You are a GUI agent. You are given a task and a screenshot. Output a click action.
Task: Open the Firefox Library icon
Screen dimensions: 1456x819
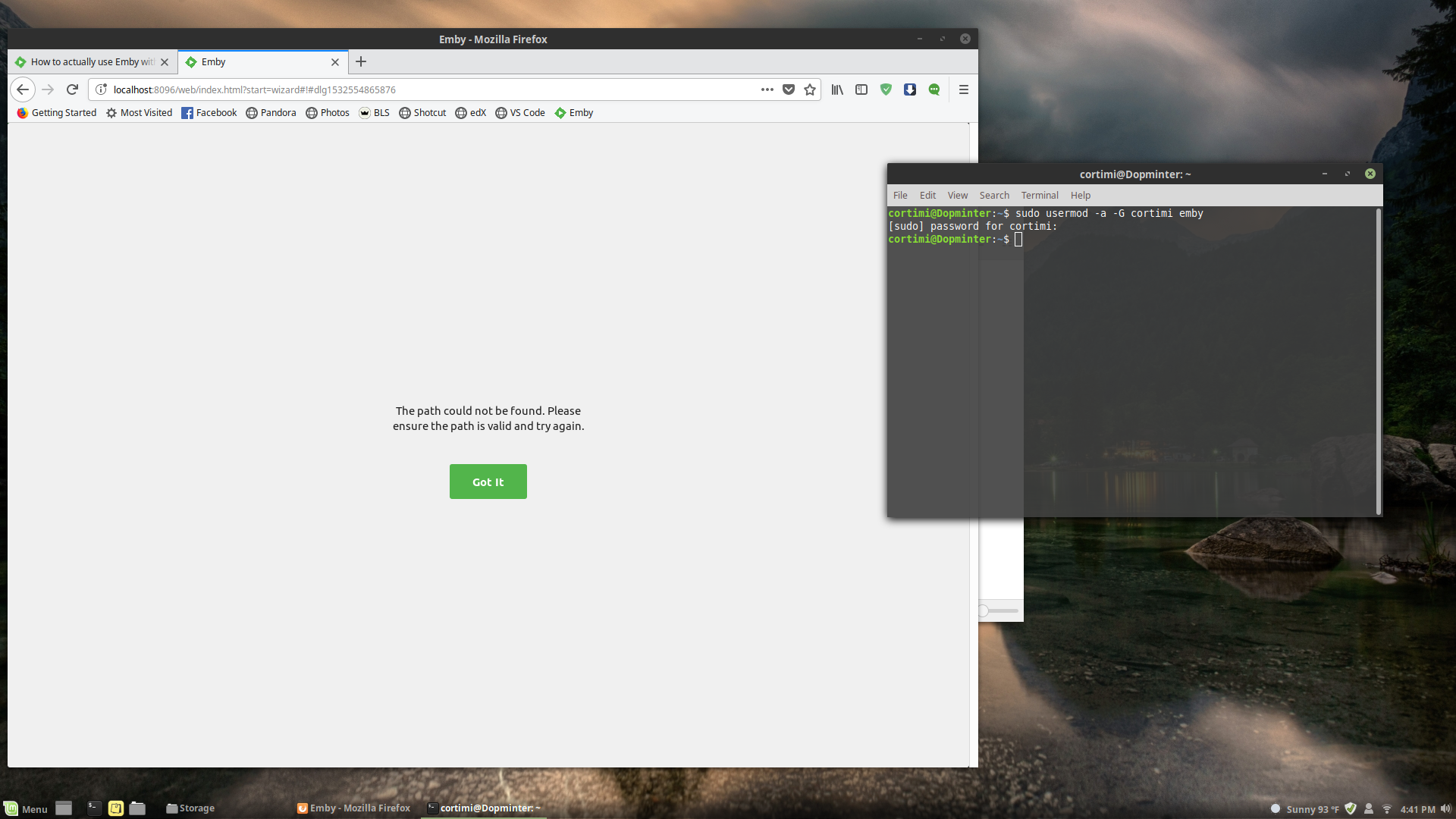837,89
